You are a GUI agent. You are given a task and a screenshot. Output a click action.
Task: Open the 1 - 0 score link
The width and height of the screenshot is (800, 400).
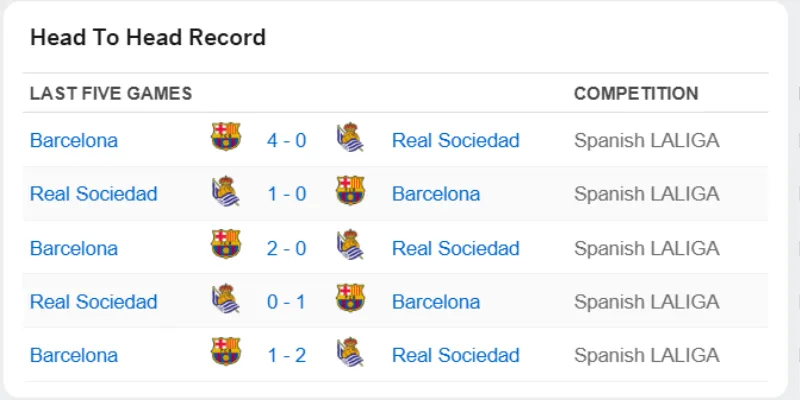pyautogui.click(x=287, y=194)
